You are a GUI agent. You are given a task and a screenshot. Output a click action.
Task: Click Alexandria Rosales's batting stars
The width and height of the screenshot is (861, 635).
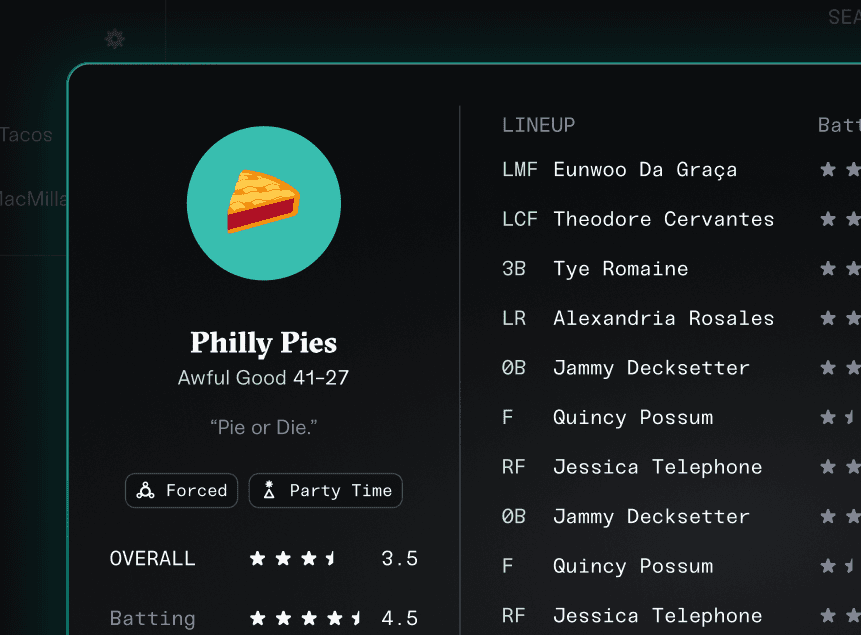(x=840, y=318)
